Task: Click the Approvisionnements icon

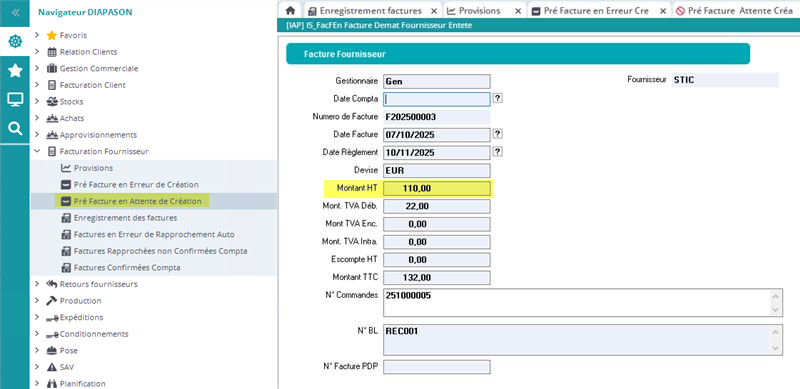Action: click(x=52, y=135)
